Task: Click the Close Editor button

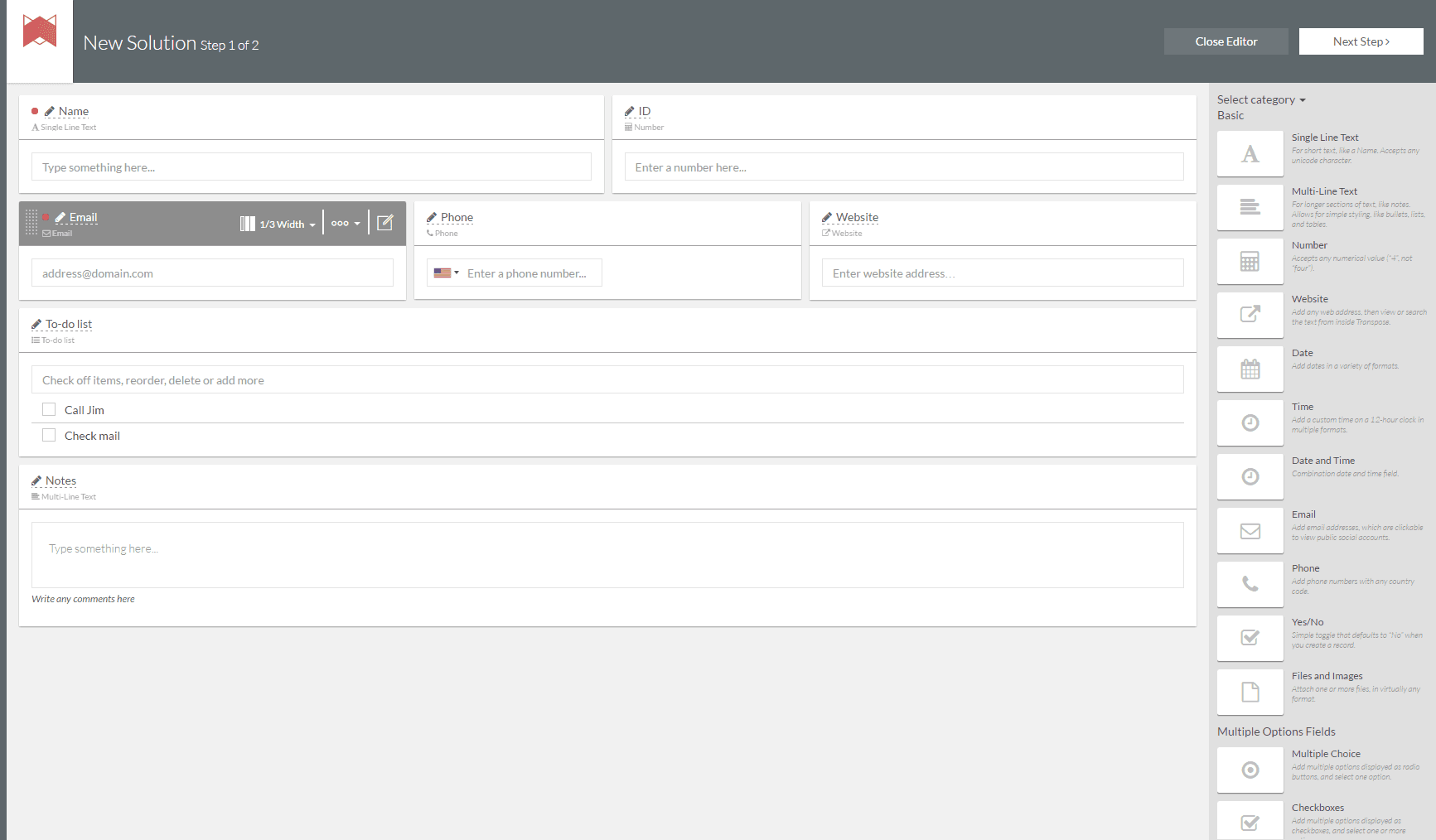Action: [1226, 41]
